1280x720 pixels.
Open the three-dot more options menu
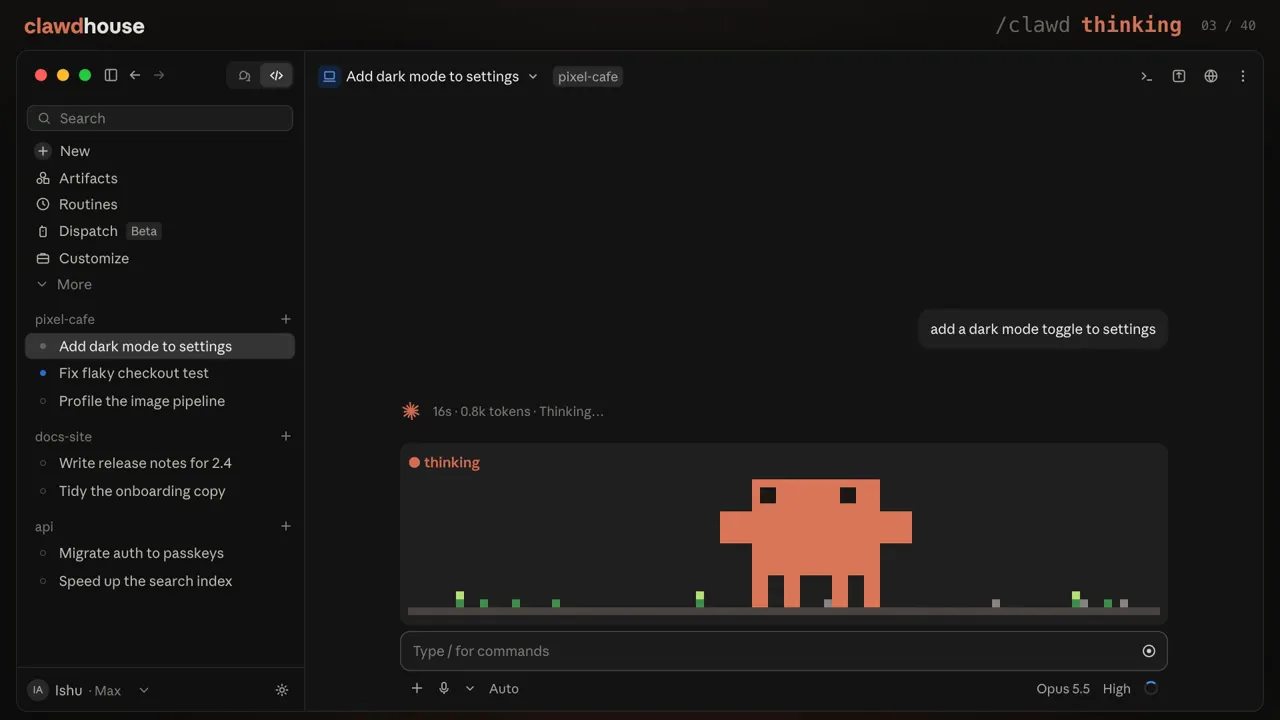click(x=1243, y=76)
